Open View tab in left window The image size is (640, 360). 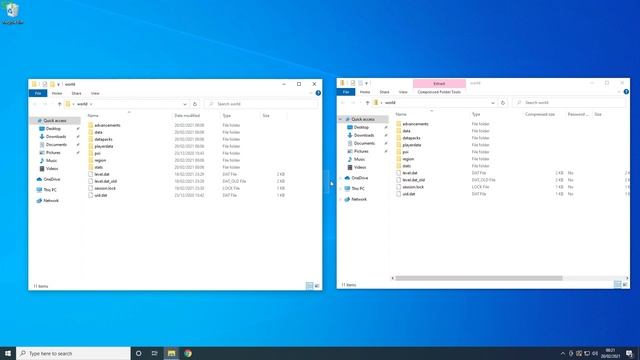coord(95,93)
